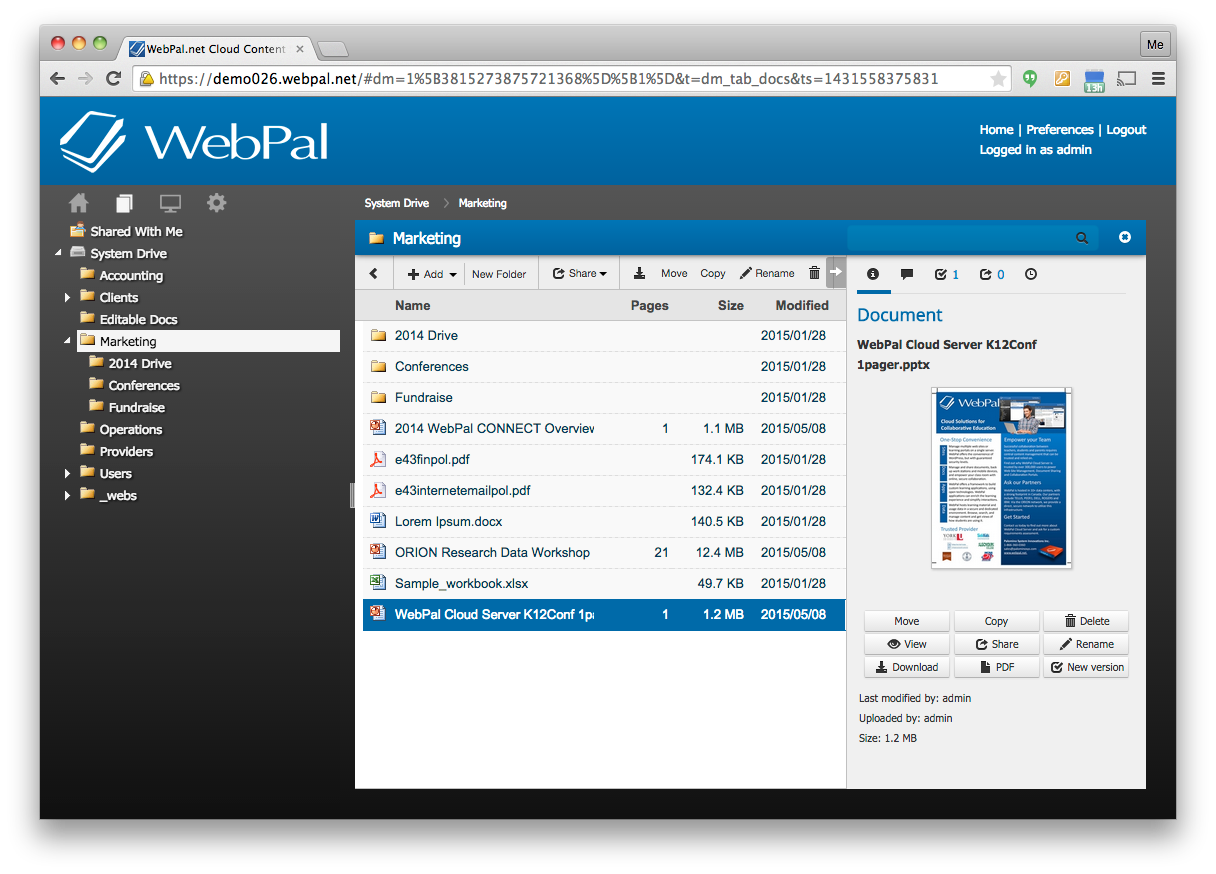This screenshot has width=1216, height=874.
Task: Select the Operations folder in the tree
Action: click(130, 429)
